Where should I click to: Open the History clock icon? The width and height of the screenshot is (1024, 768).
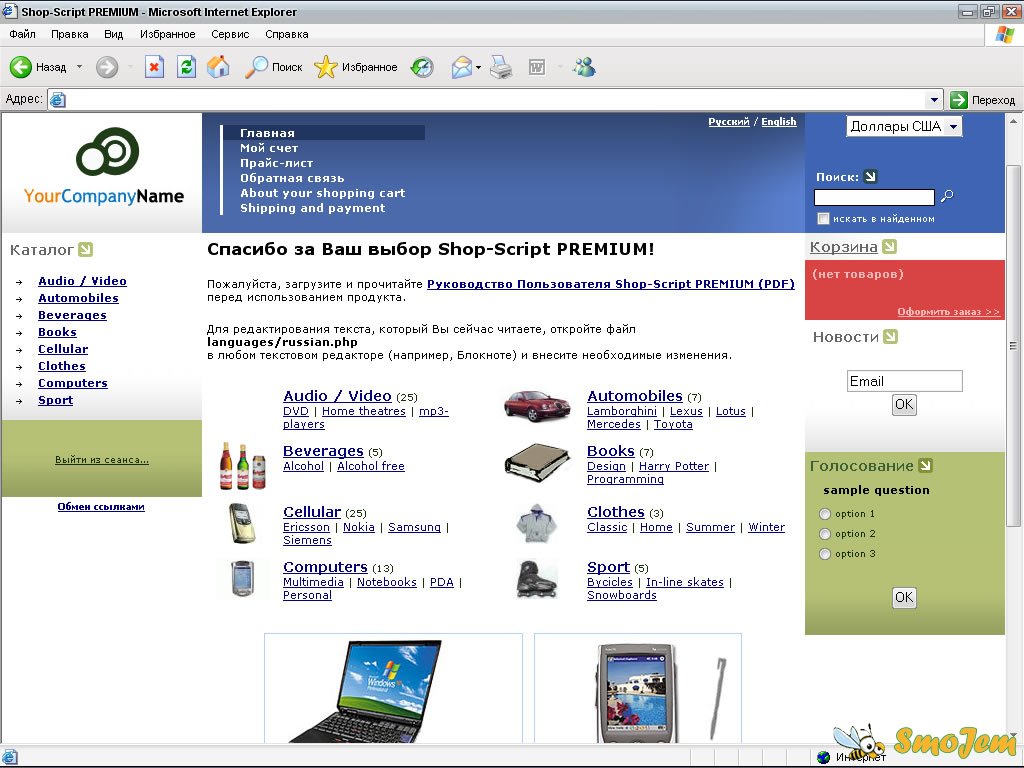(x=422, y=67)
